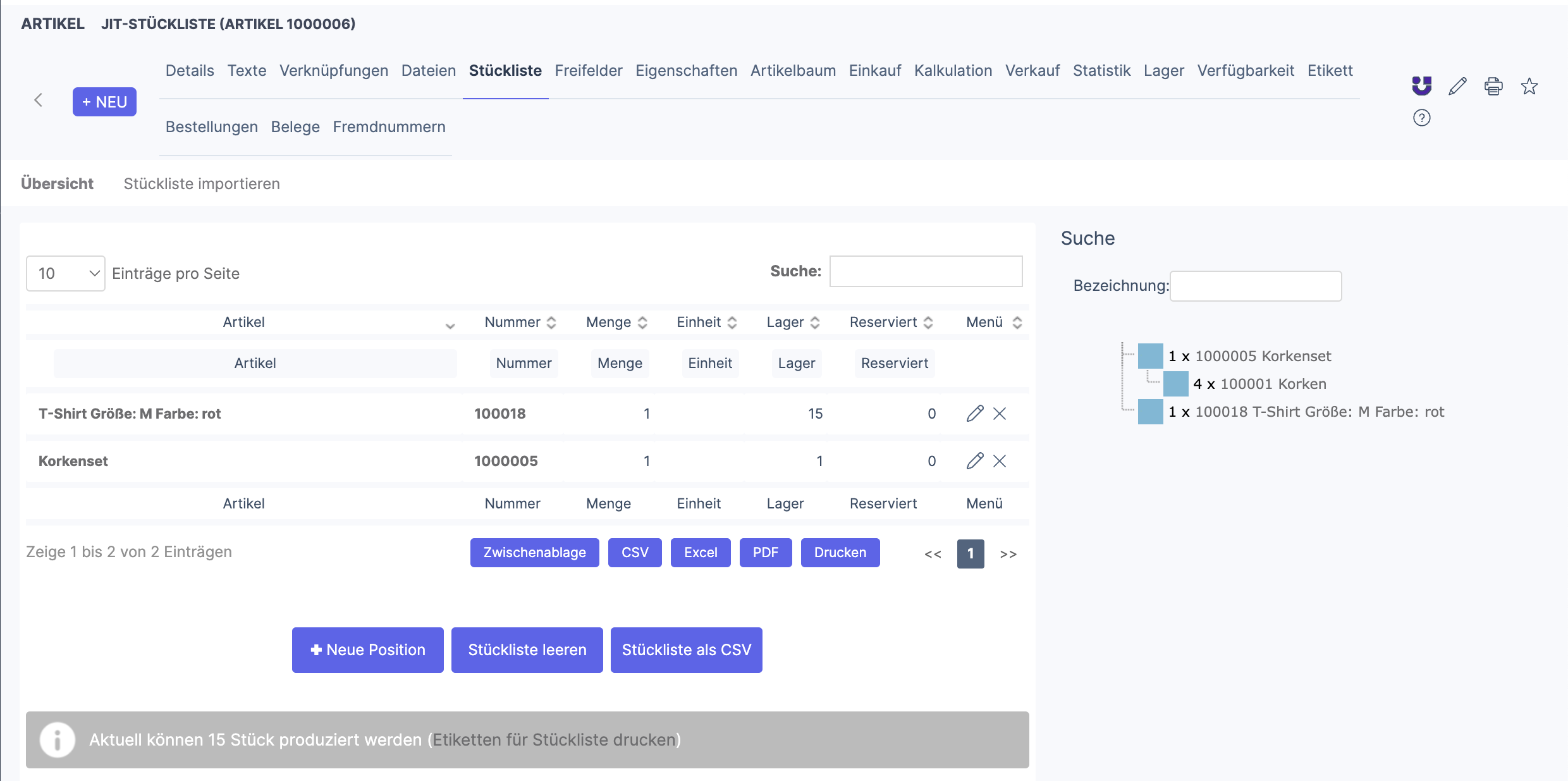Open Stückliste importieren subtab
Viewport: 1568px width, 781px height.
point(202,183)
